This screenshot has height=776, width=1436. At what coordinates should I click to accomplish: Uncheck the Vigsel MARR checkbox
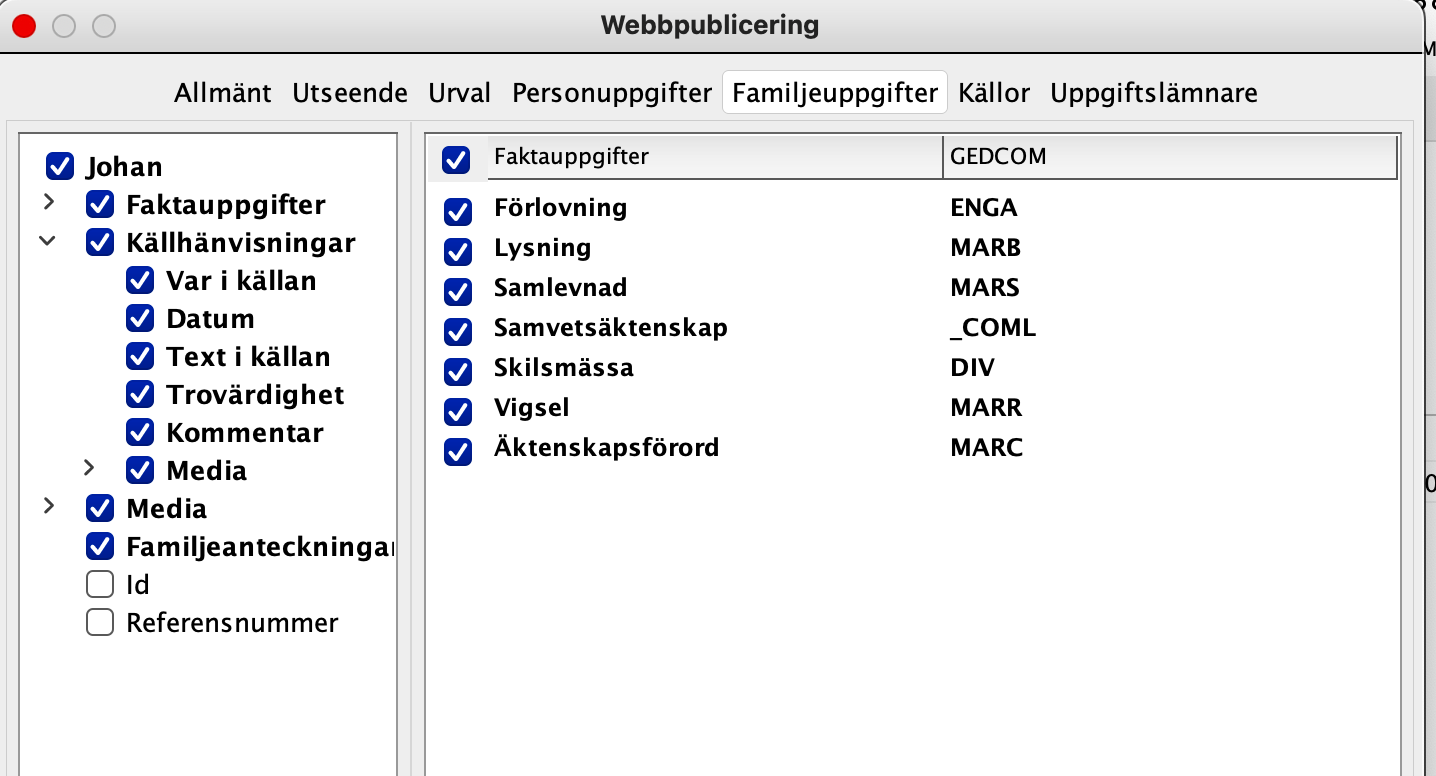coord(458,411)
